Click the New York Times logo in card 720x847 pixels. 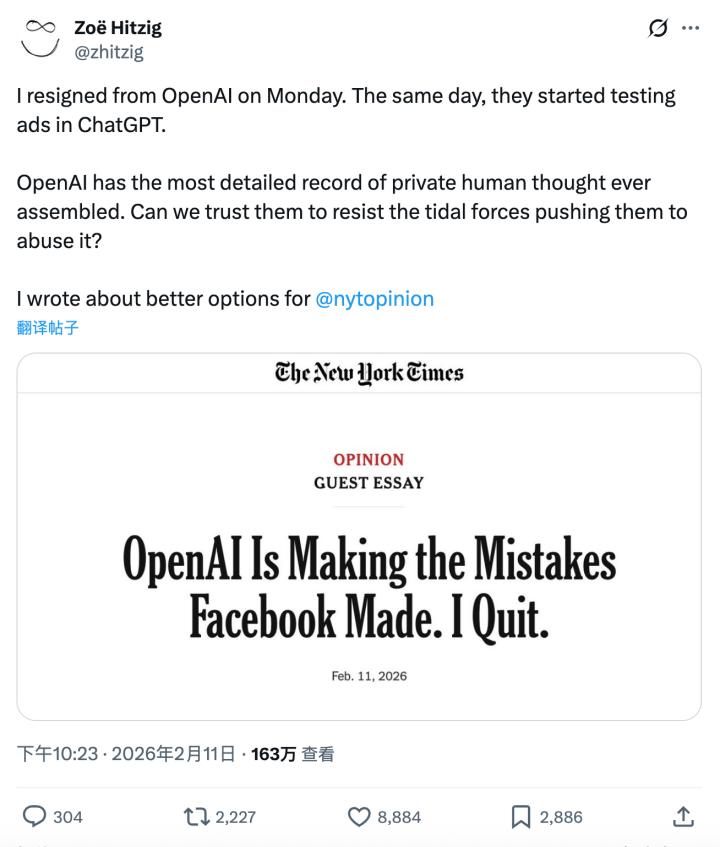pos(369,373)
